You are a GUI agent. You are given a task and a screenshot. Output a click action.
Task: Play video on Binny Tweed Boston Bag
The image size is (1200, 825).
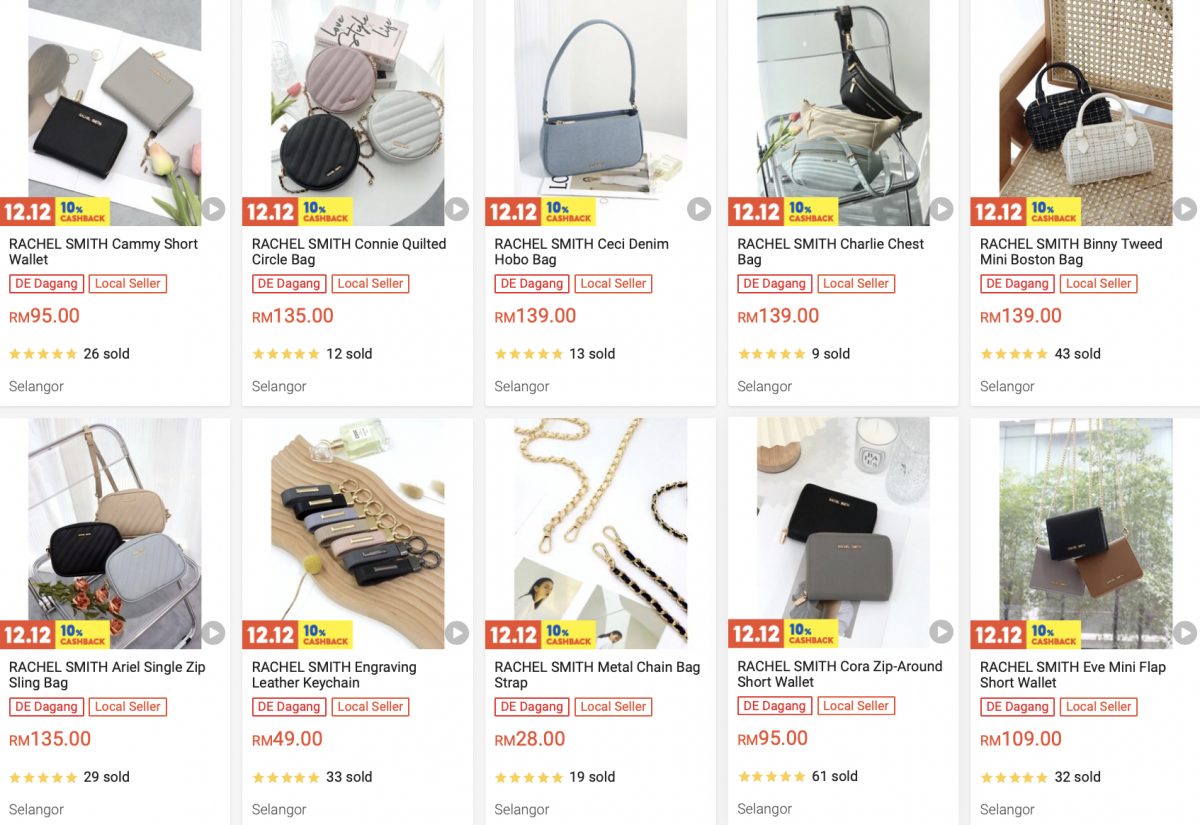pyautogui.click(x=1184, y=209)
